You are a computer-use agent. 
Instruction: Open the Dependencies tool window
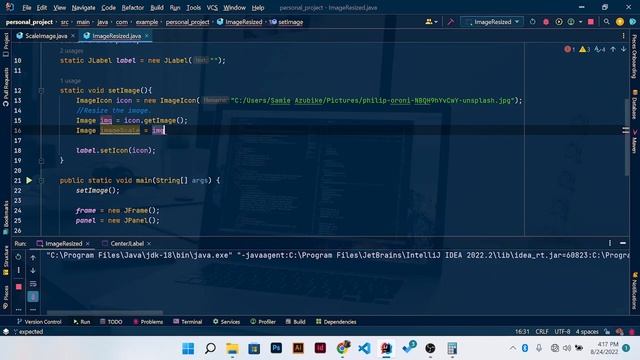pos(336,322)
